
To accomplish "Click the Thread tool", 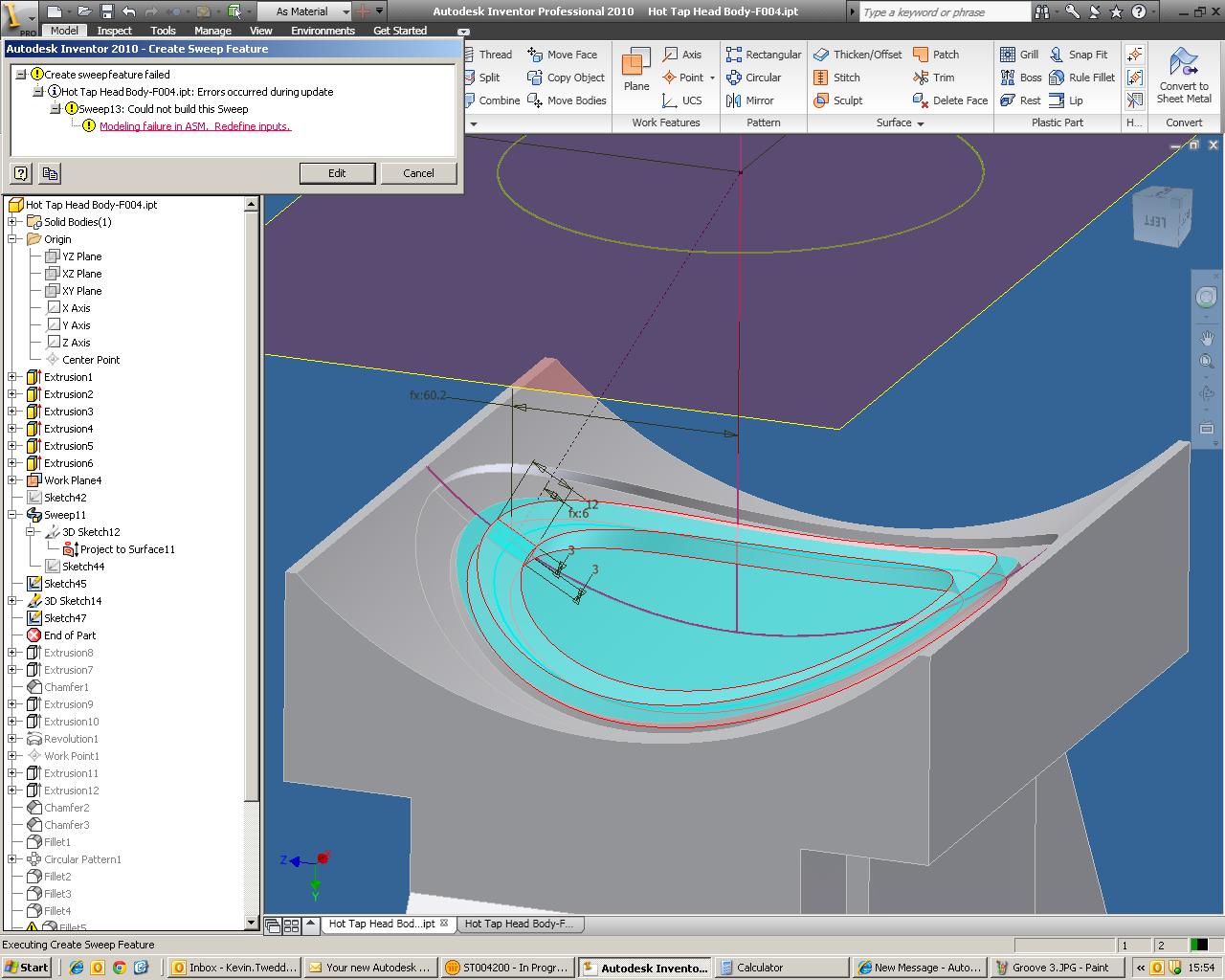I will tap(489, 55).
